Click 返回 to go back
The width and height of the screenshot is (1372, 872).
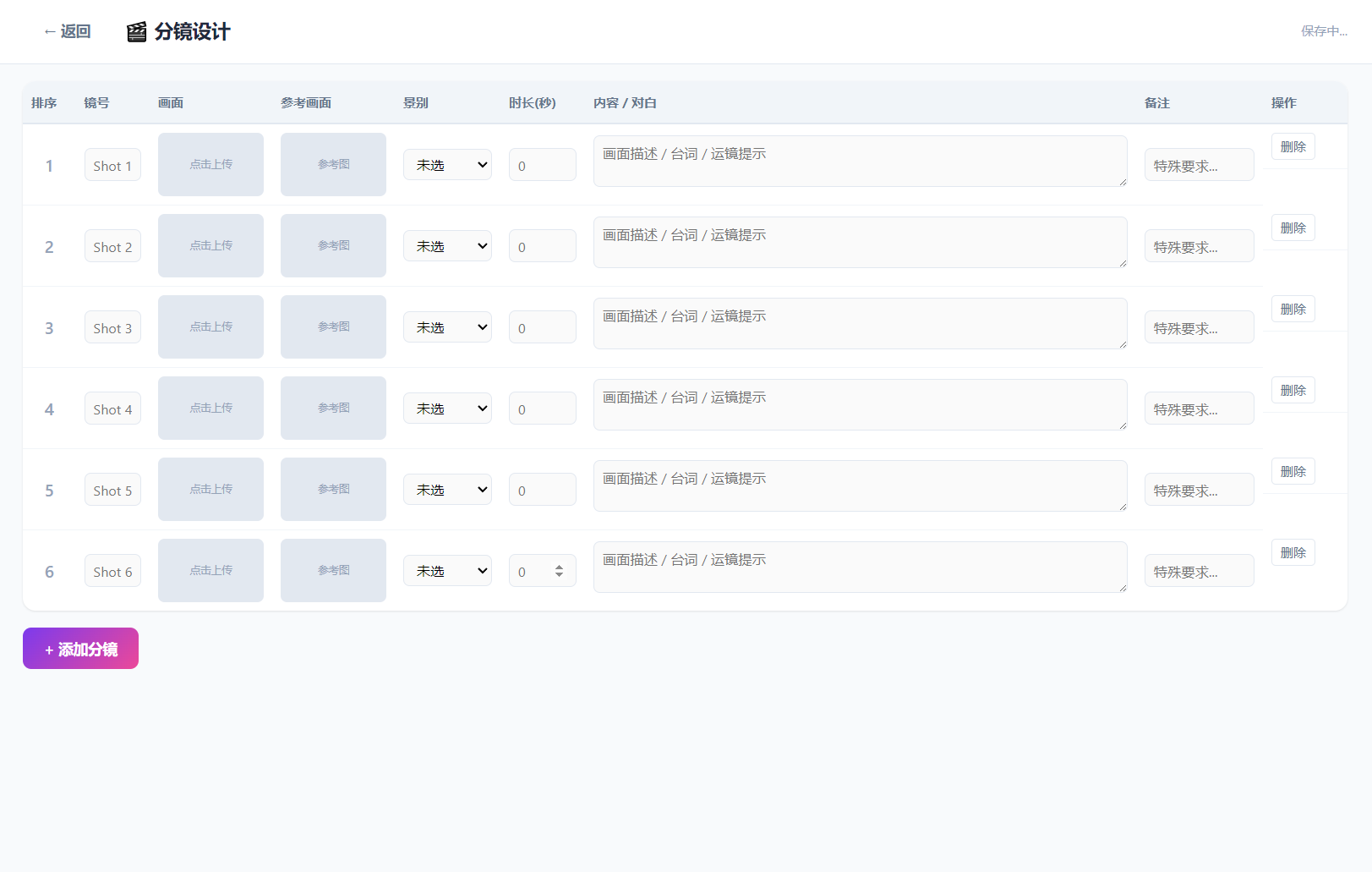pyautogui.click(x=68, y=31)
